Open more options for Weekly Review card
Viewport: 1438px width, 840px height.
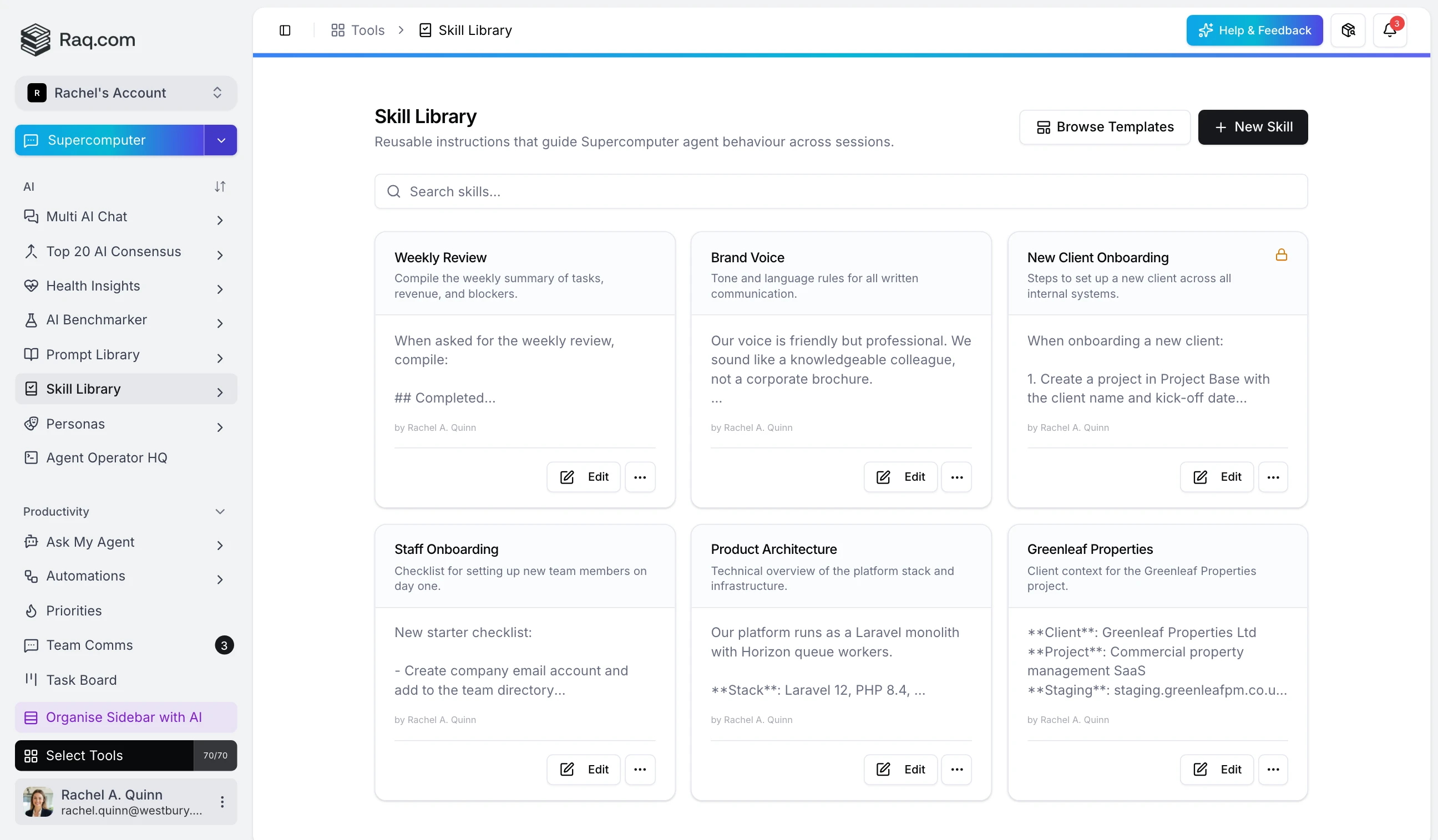click(640, 477)
